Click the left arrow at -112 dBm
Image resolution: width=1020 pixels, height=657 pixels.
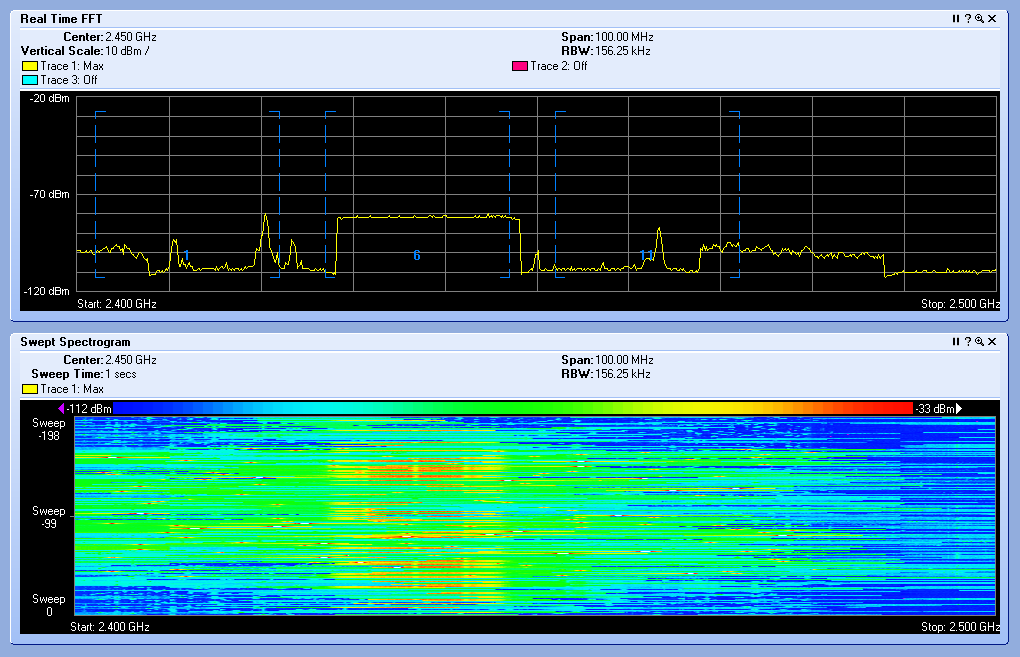pyautogui.click(x=61, y=408)
